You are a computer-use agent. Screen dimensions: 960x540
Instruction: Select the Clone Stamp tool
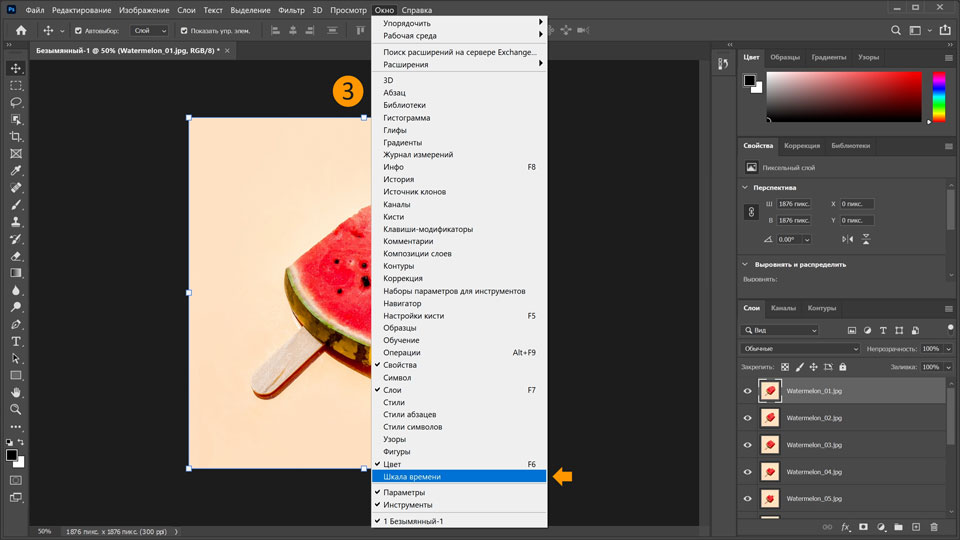coord(16,222)
